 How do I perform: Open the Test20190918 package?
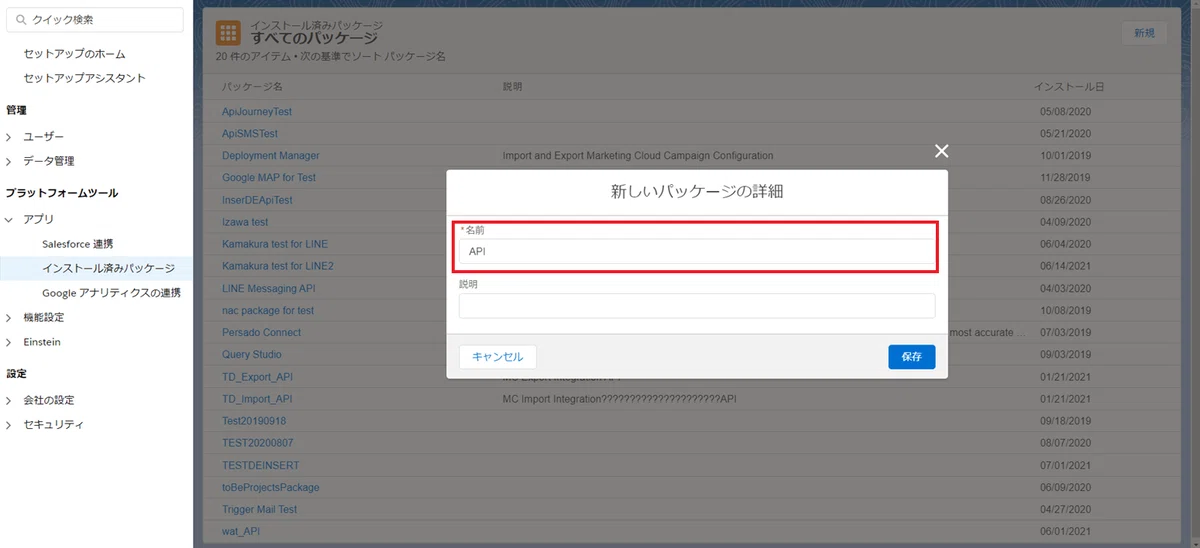coord(254,421)
